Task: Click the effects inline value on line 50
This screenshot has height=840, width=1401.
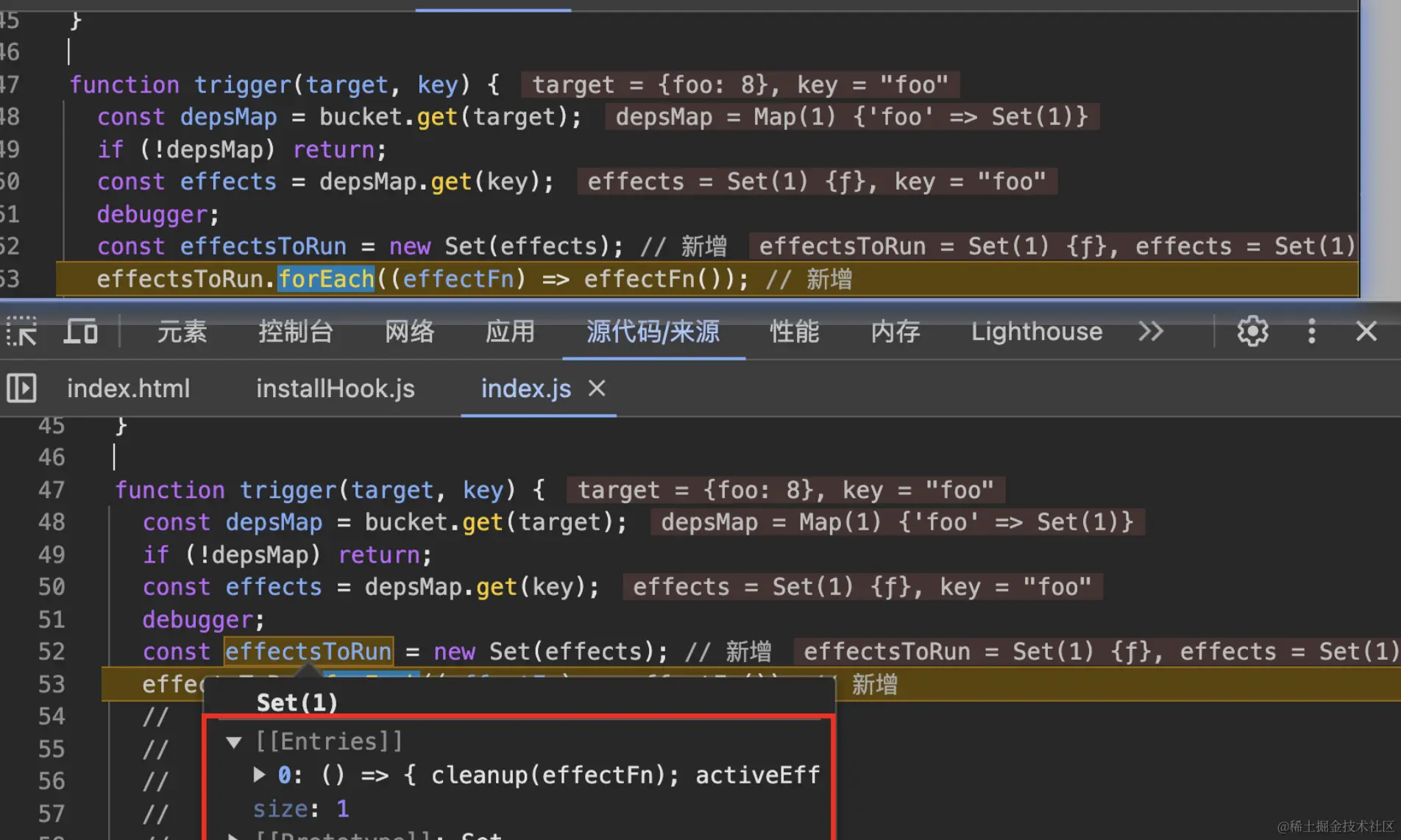Action: point(862,587)
